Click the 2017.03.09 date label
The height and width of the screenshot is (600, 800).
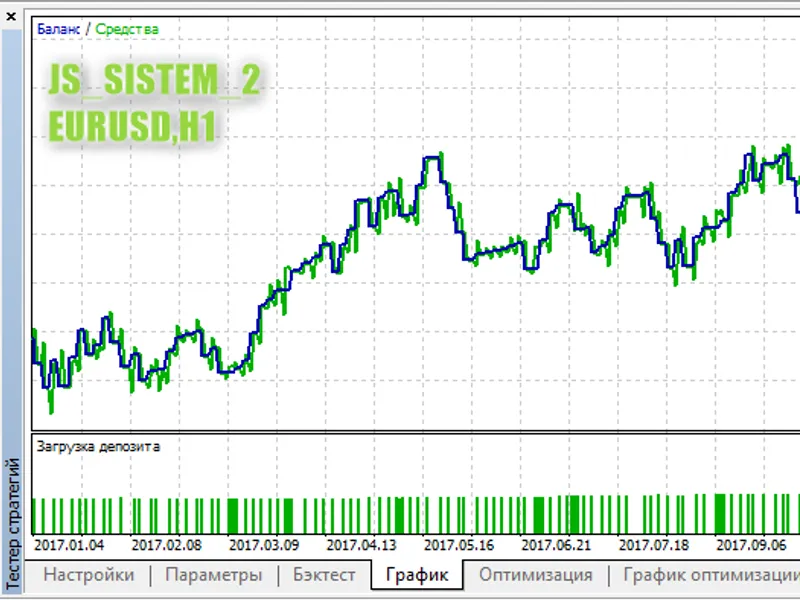coord(264,545)
